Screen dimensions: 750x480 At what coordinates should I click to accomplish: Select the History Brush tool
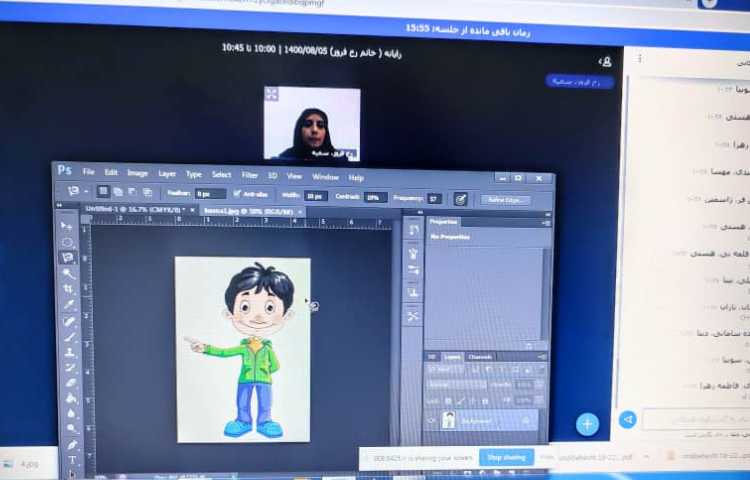[71, 367]
